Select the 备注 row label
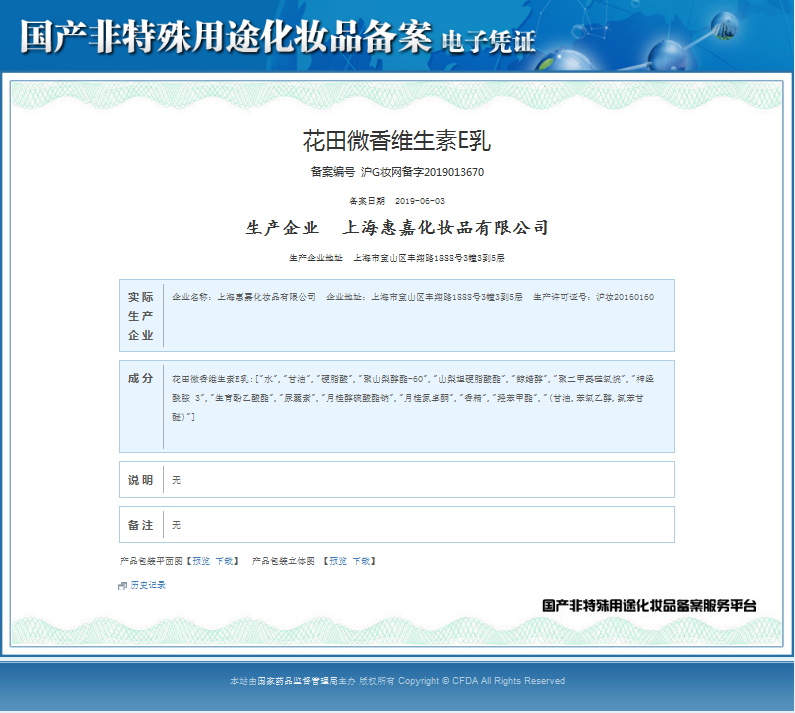The image size is (795, 713). (140, 525)
